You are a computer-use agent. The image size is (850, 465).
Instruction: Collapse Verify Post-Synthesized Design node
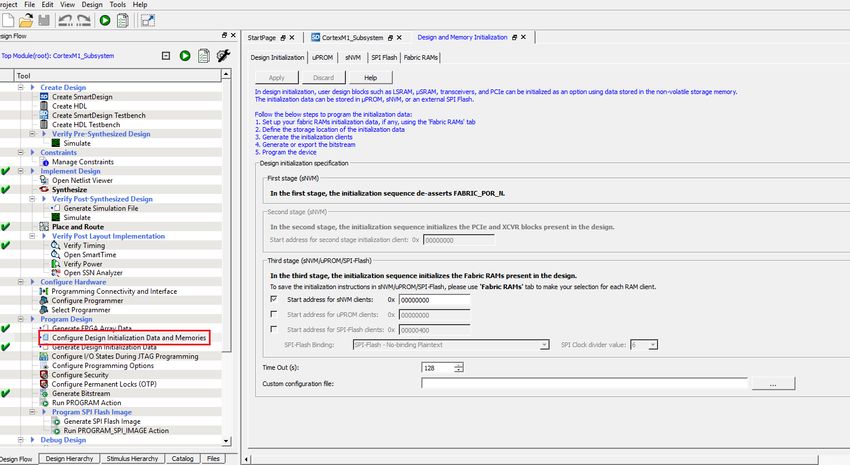pos(32,199)
